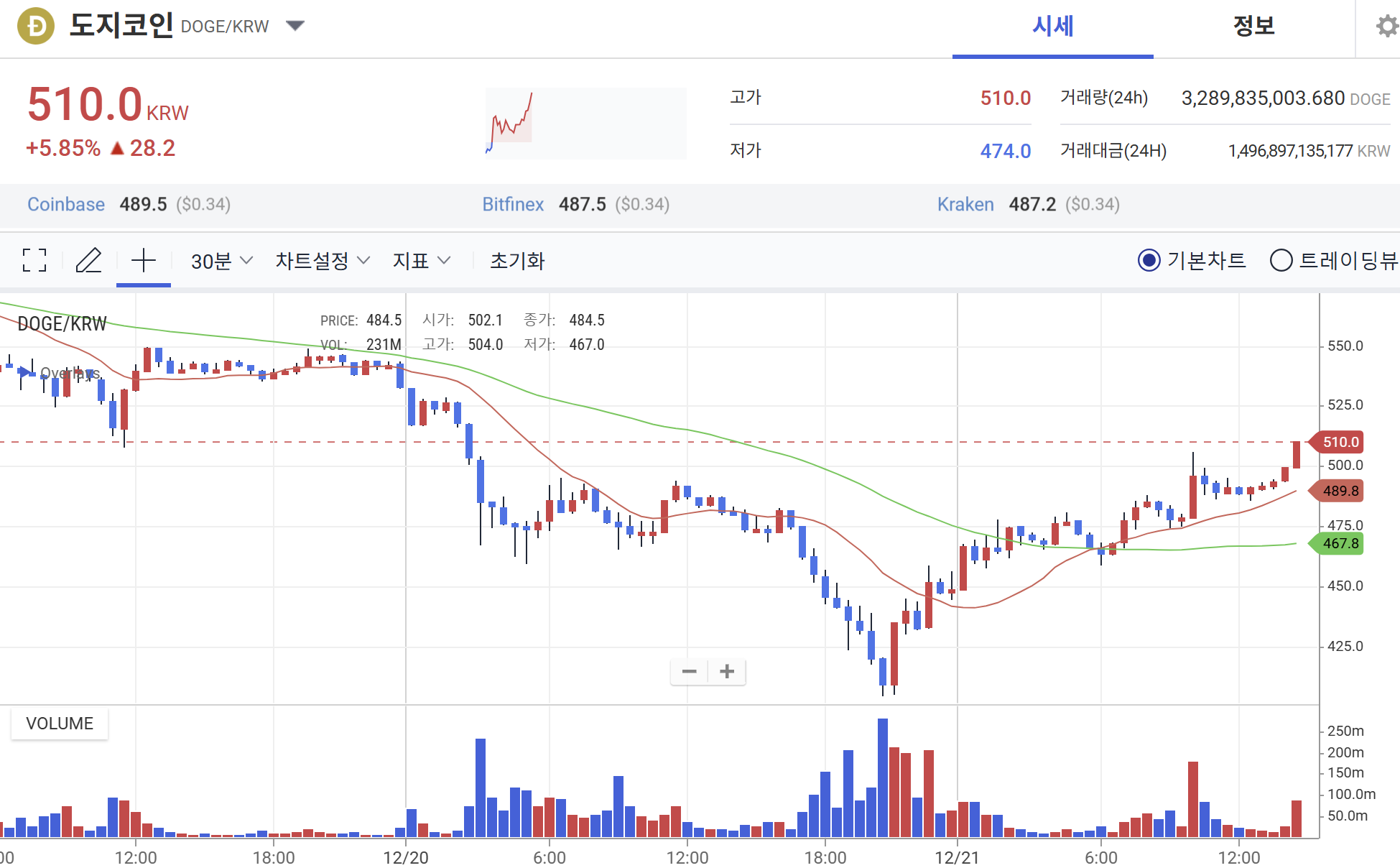Open the 차트설정 dropdown

tap(322, 261)
